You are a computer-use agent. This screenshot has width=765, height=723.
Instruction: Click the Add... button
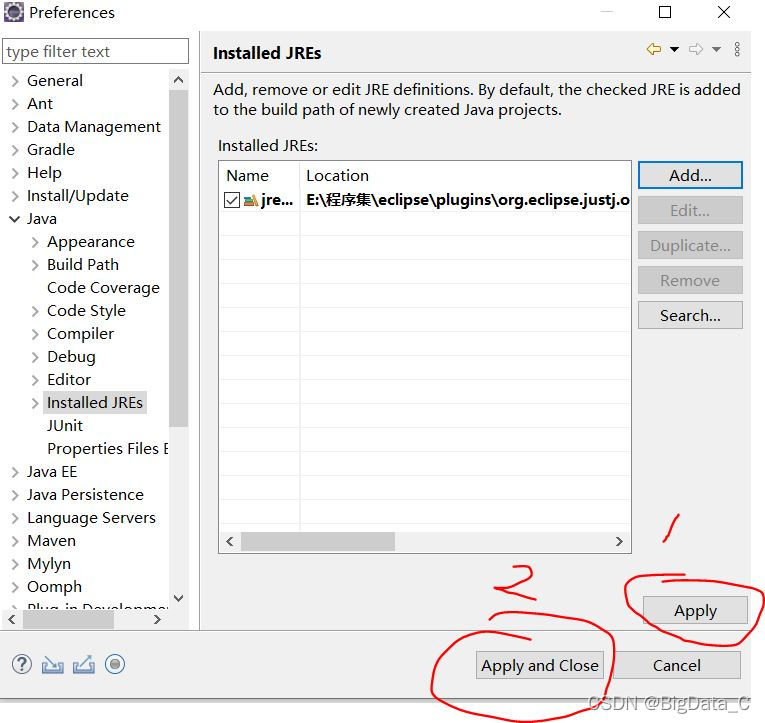pyautogui.click(x=690, y=175)
